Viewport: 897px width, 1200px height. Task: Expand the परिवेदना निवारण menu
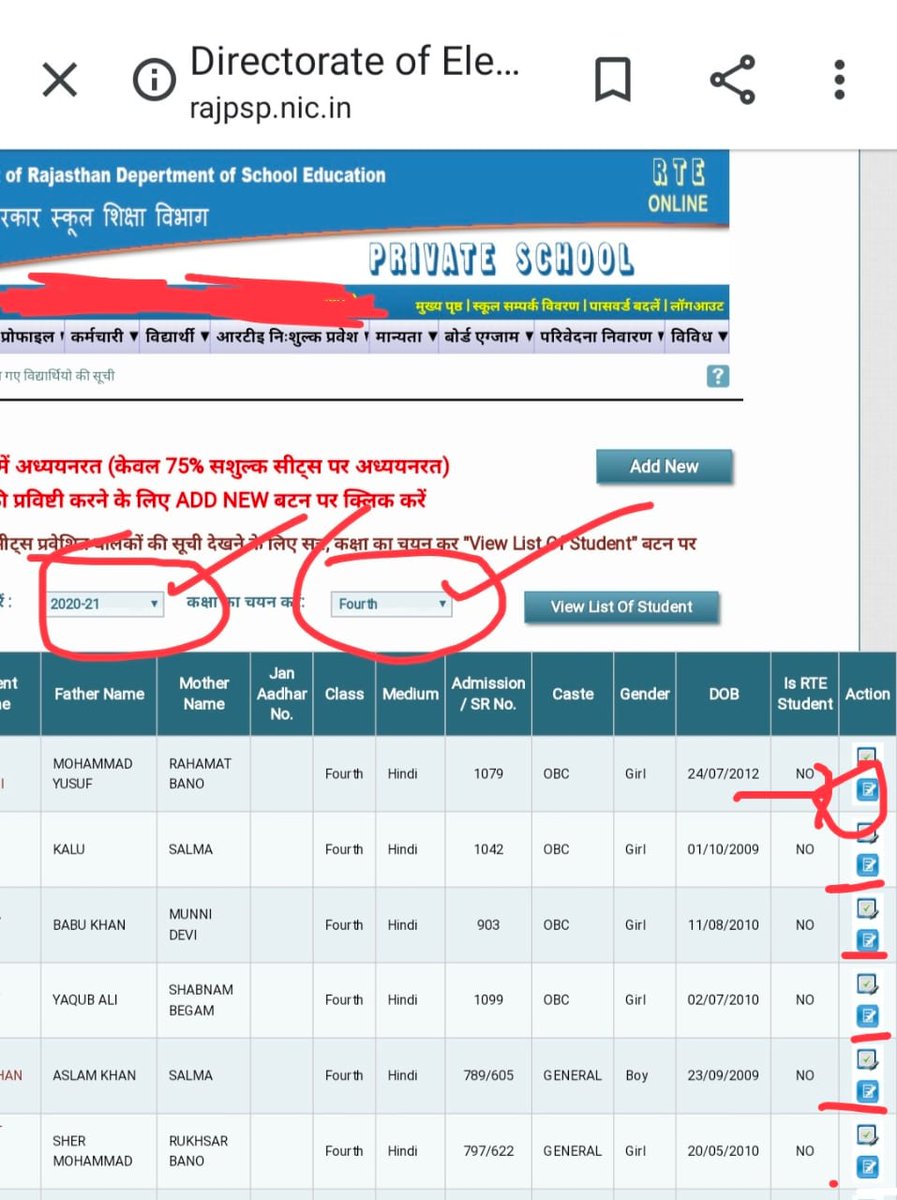(601, 337)
